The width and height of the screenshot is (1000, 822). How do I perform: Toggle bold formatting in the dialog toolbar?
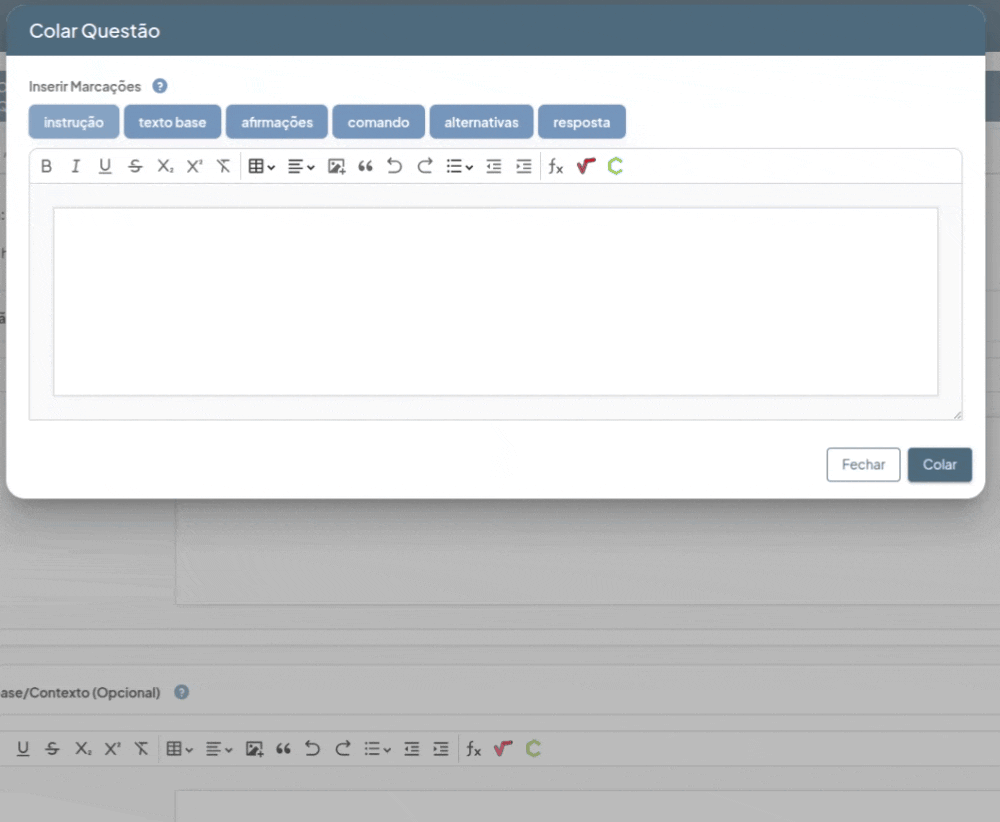click(46, 167)
